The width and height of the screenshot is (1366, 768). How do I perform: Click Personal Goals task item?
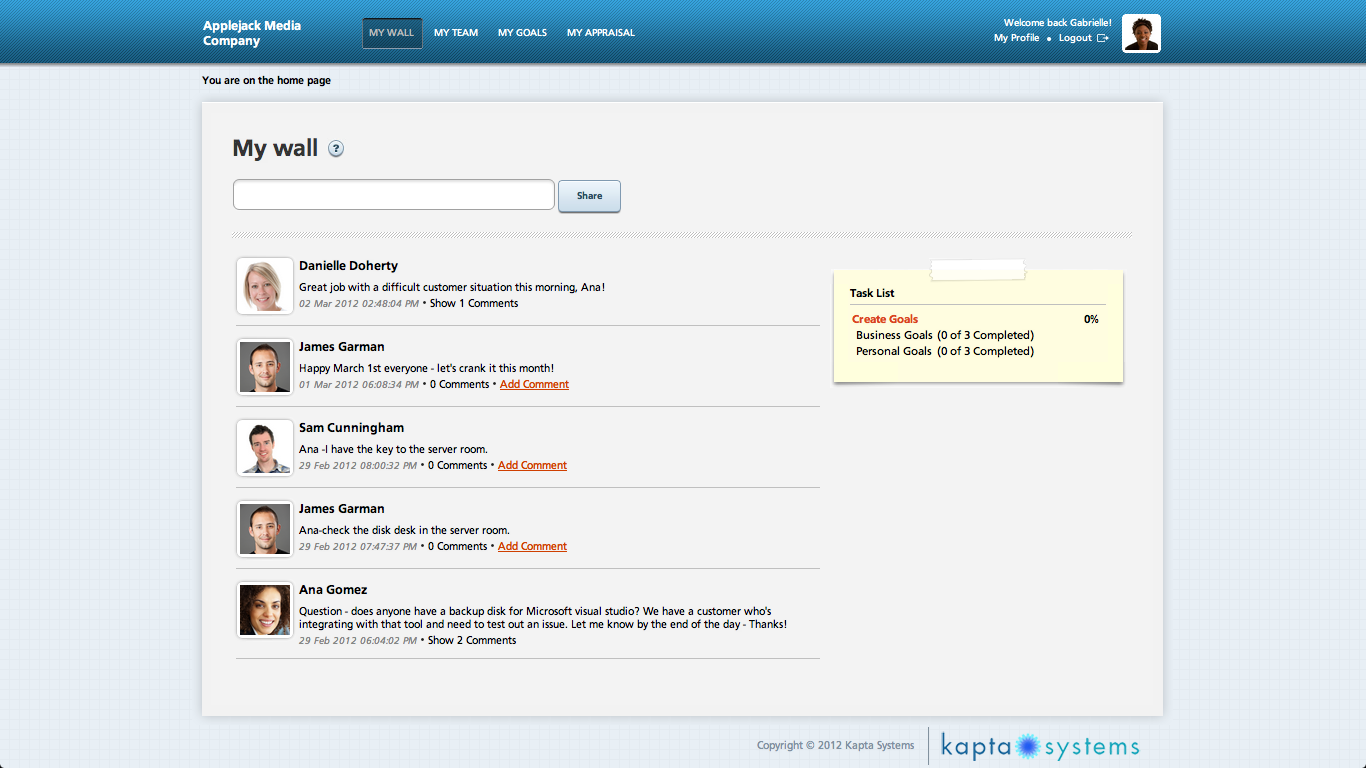click(x=945, y=351)
